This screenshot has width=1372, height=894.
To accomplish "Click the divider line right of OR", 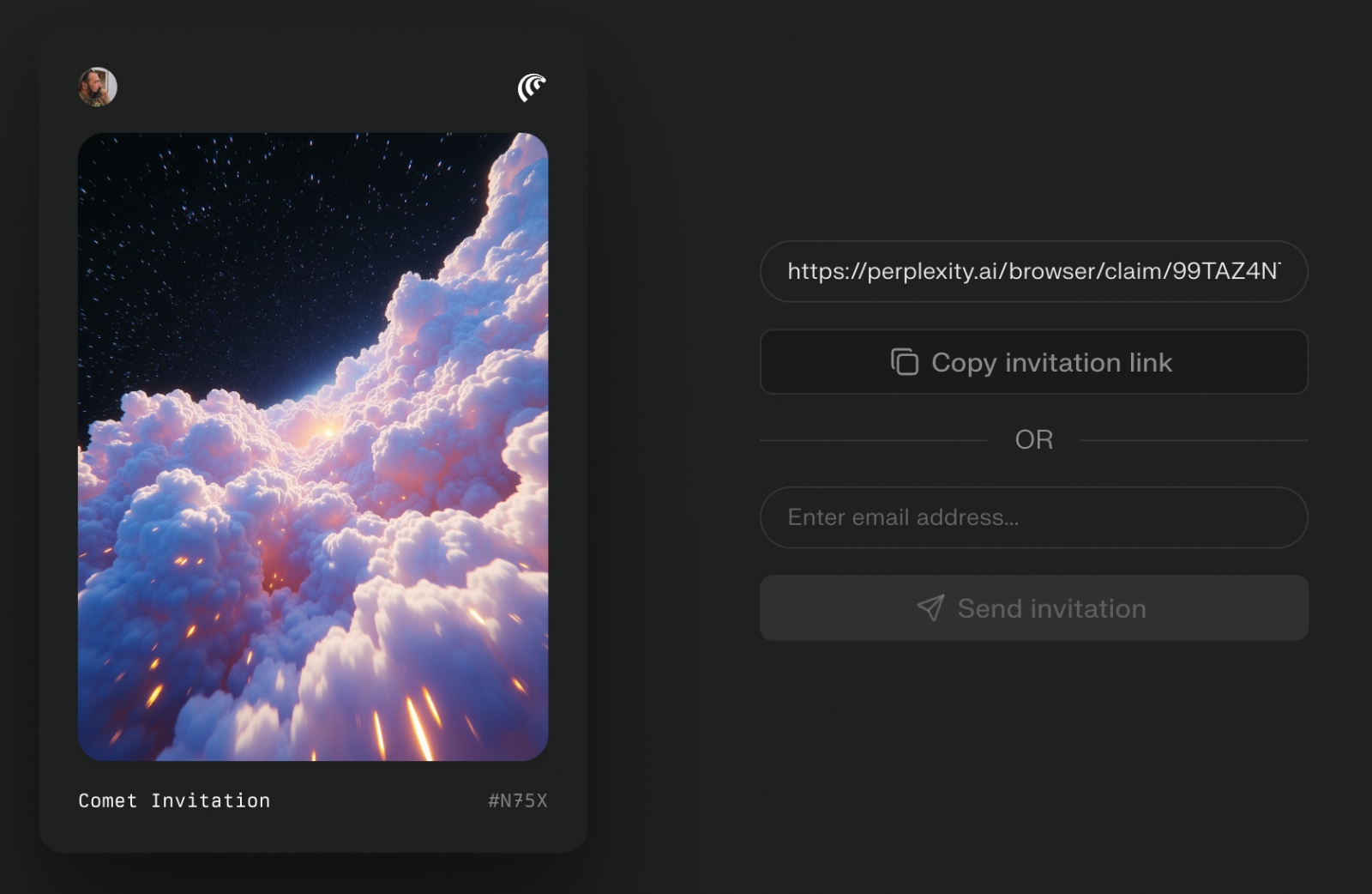I will click(x=1194, y=440).
